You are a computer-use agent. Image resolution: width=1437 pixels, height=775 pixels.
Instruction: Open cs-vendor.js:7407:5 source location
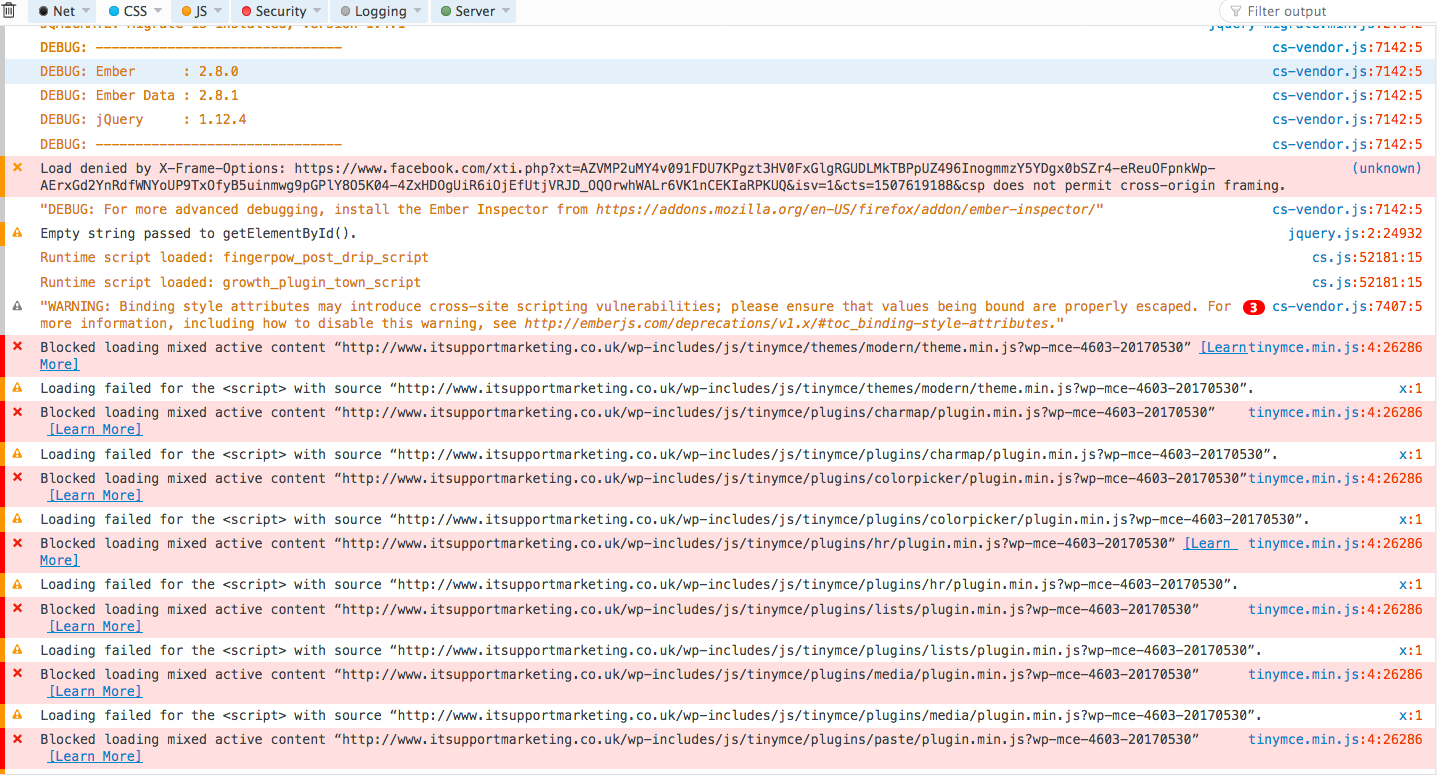(x=1346, y=307)
